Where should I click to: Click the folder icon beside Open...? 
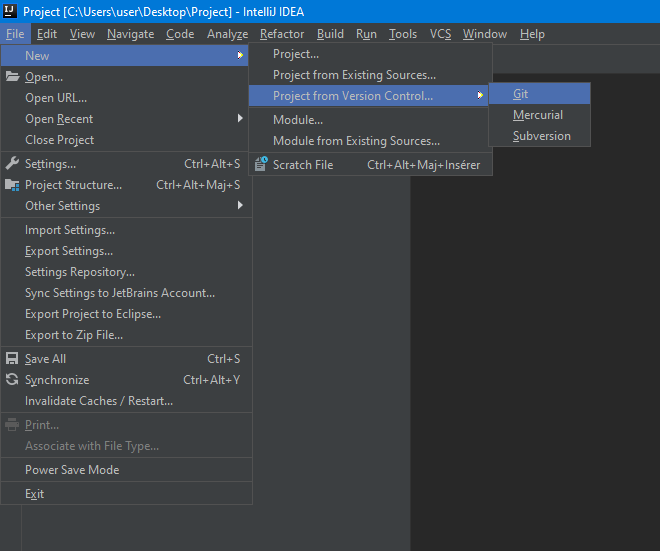[12, 77]
